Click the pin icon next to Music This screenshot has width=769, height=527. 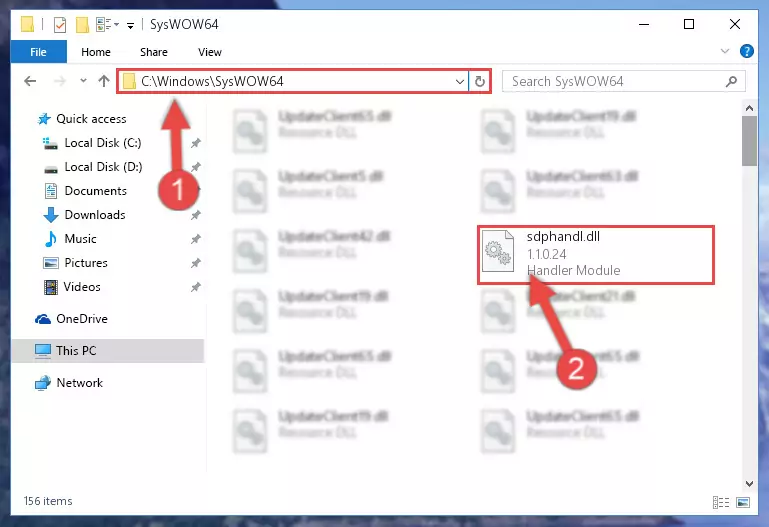click(196, 239)
